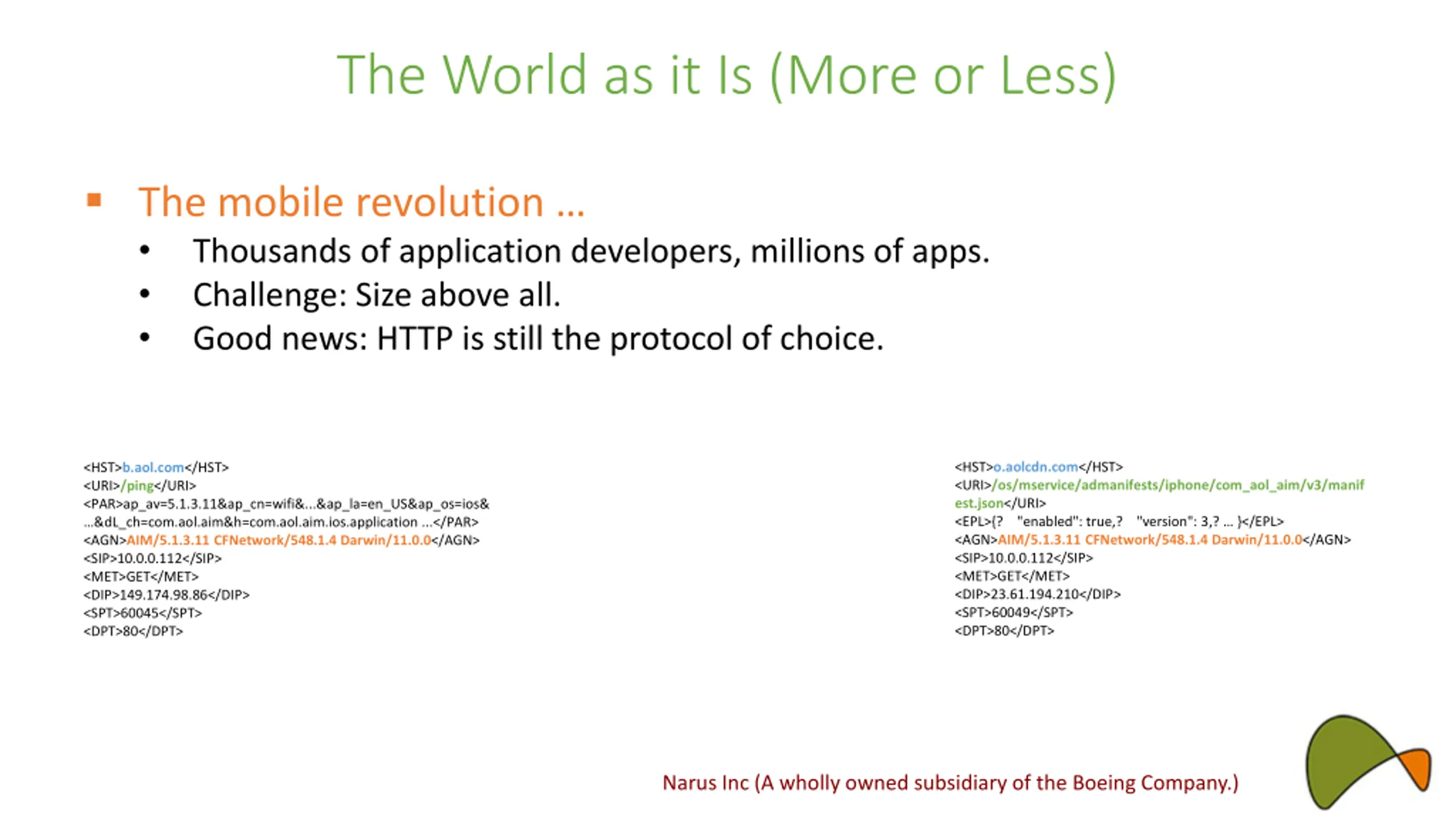Click the right block '<MET>GET</MET>' line
The width and height of the screenshot is (1456, 819).
tap(1012, 576)
